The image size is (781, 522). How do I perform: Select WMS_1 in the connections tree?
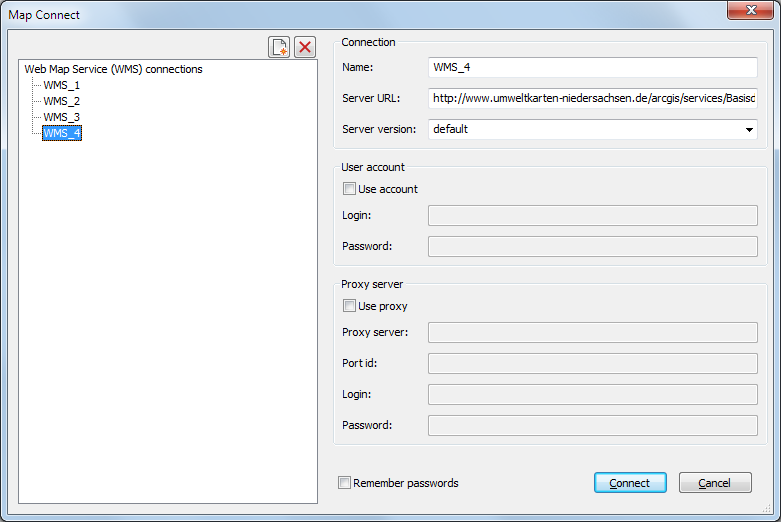[61, 85]
